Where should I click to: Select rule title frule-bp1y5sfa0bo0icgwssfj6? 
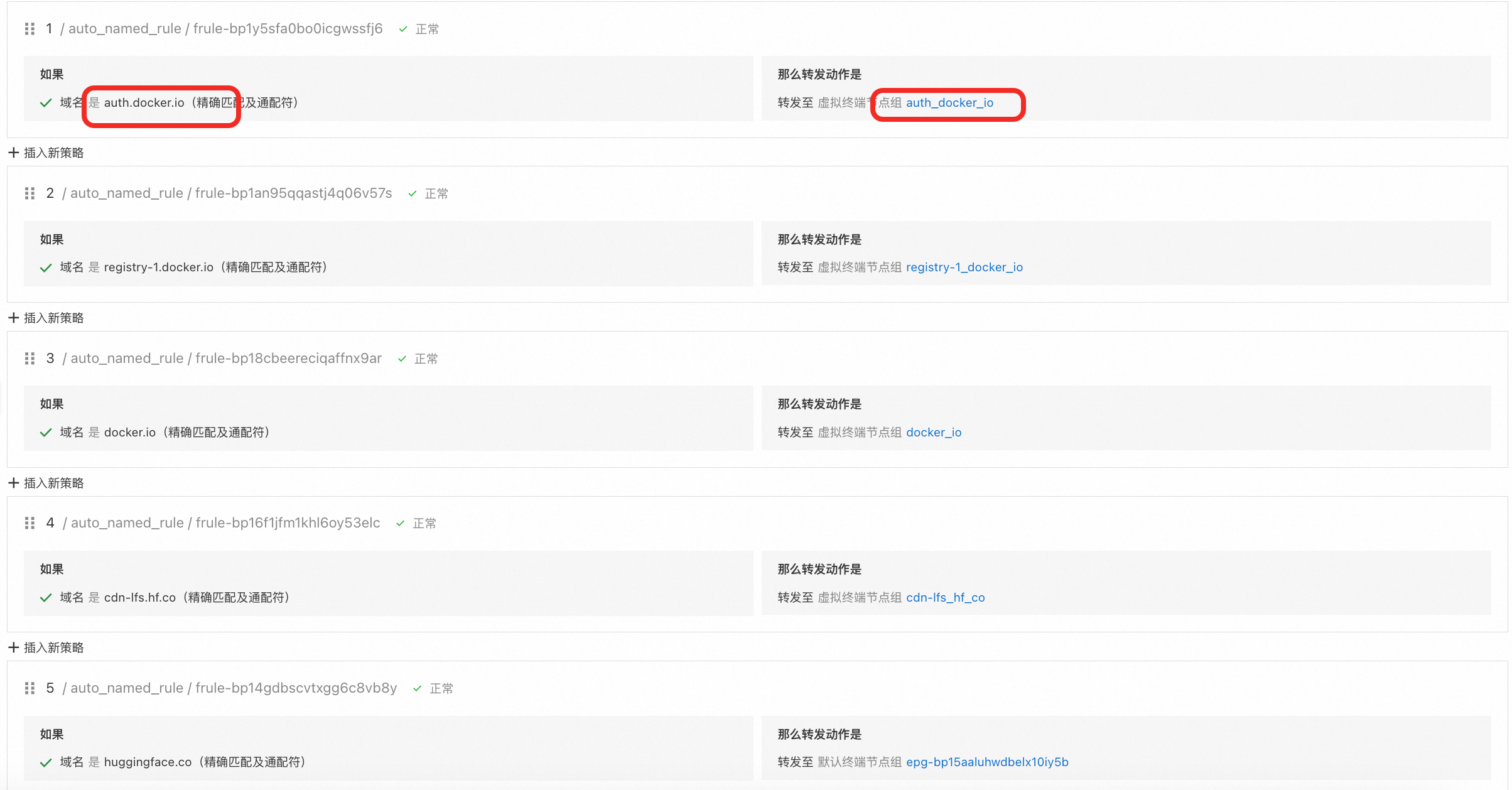288,29
